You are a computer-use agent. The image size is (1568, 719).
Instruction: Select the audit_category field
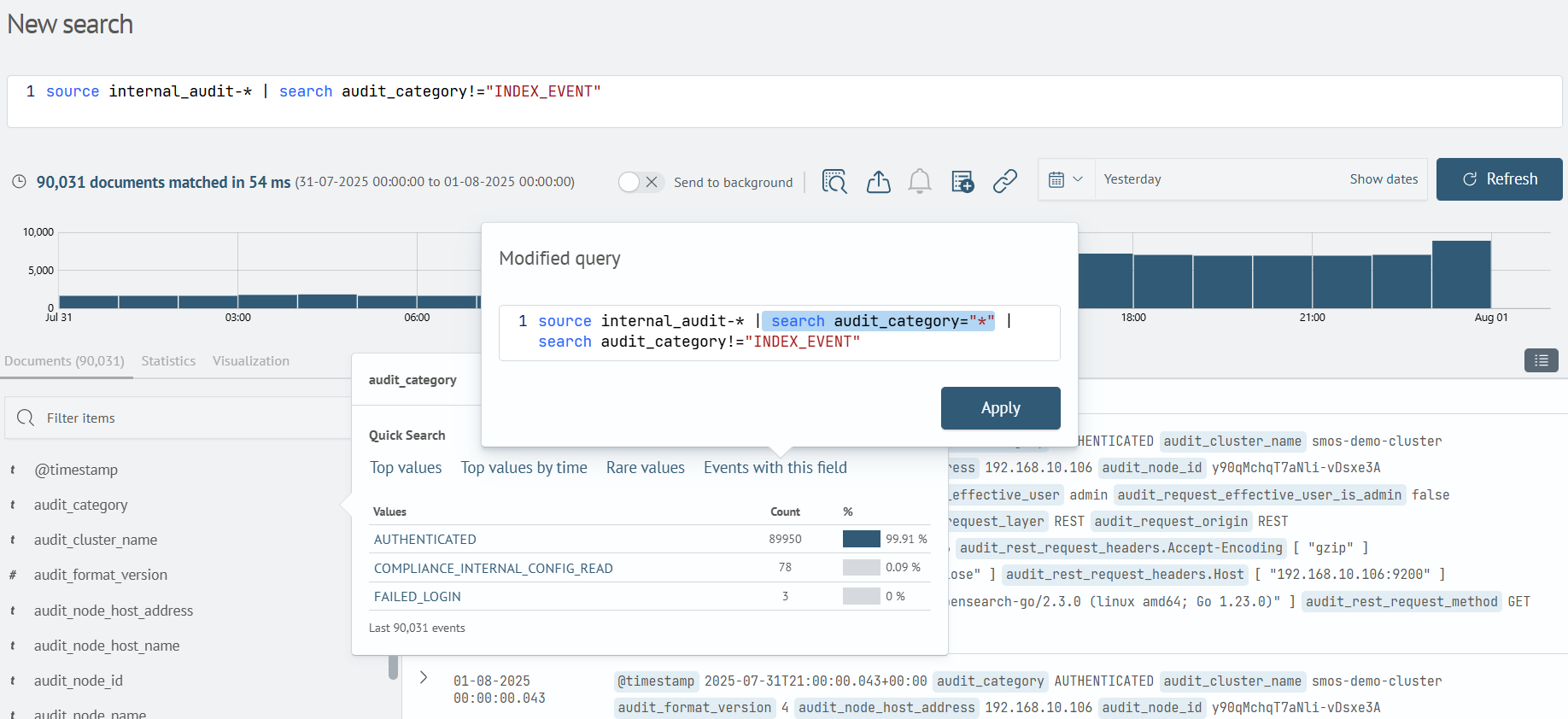click(x=81, y=505)
